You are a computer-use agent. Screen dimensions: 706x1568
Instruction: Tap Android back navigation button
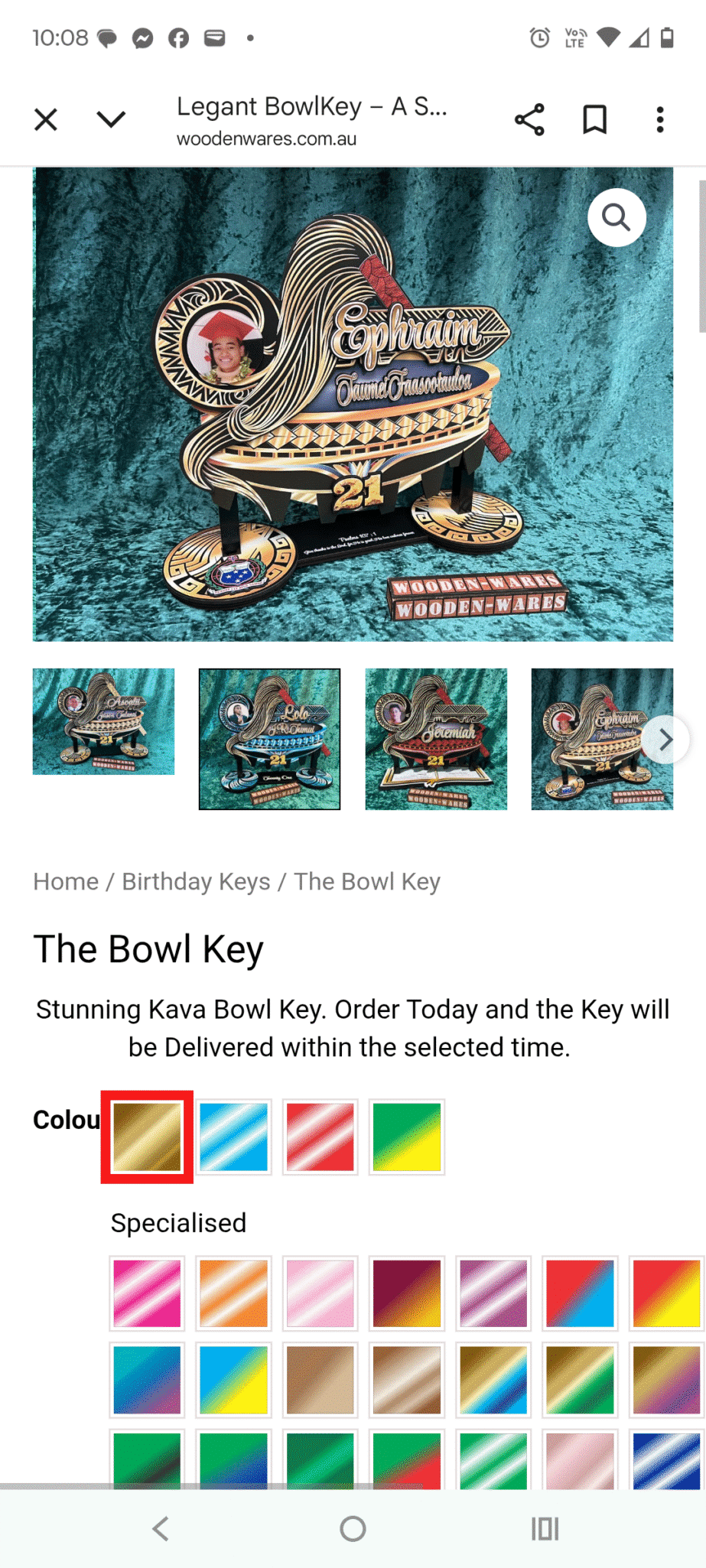(x=160, y=1529)
